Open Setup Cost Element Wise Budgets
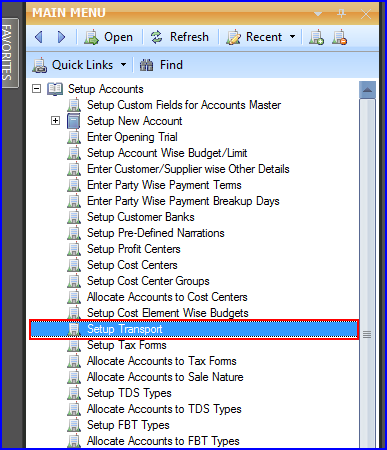This screenshot has width=387, height=450. point(168,313)
